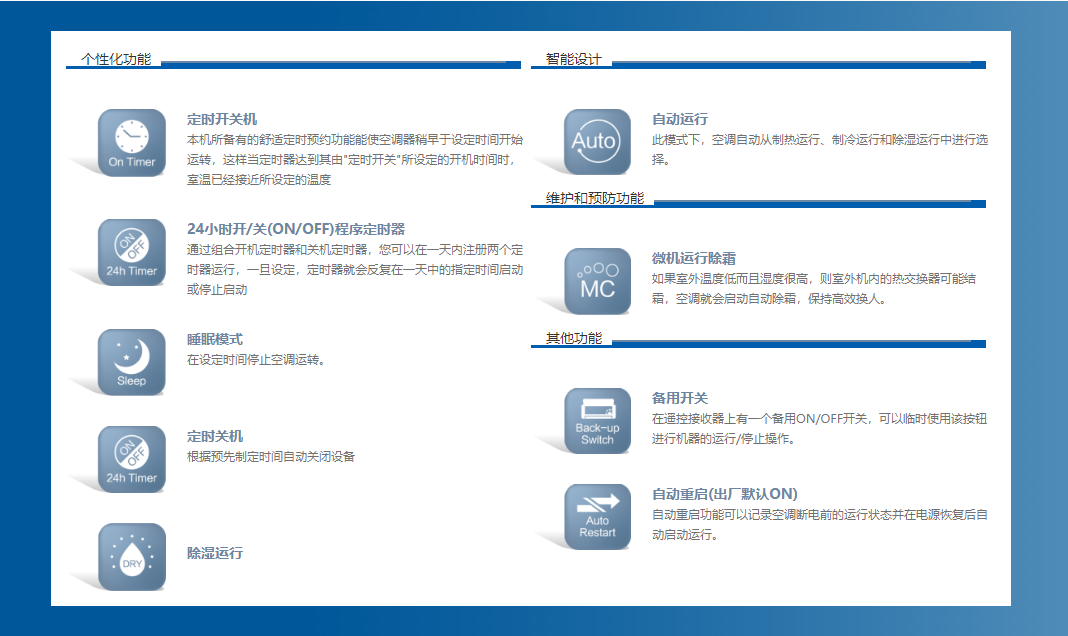Select the 除湿运行 title
This screenshot has height=636, width=1068.
215,553
